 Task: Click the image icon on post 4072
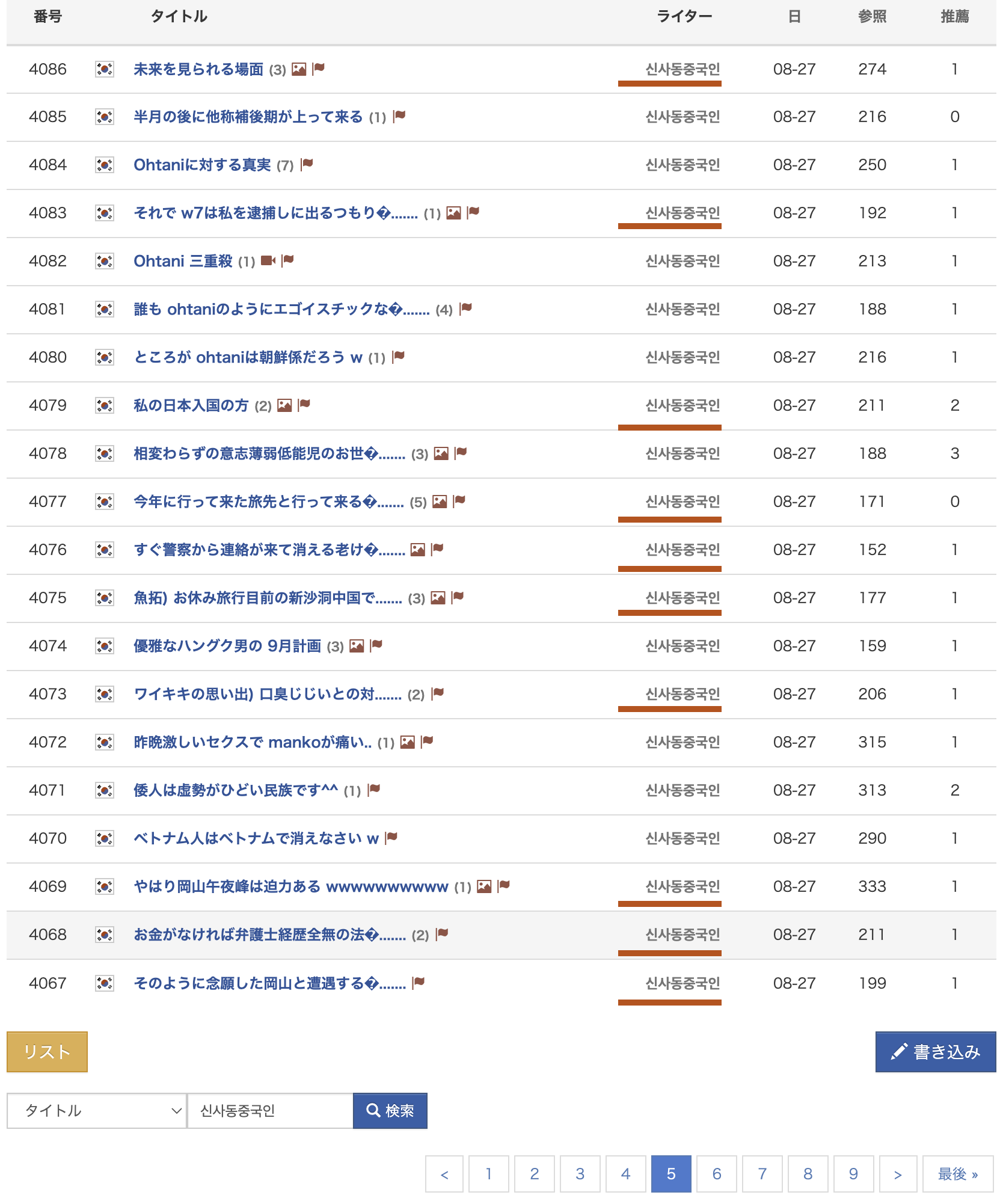coord(408,742)
